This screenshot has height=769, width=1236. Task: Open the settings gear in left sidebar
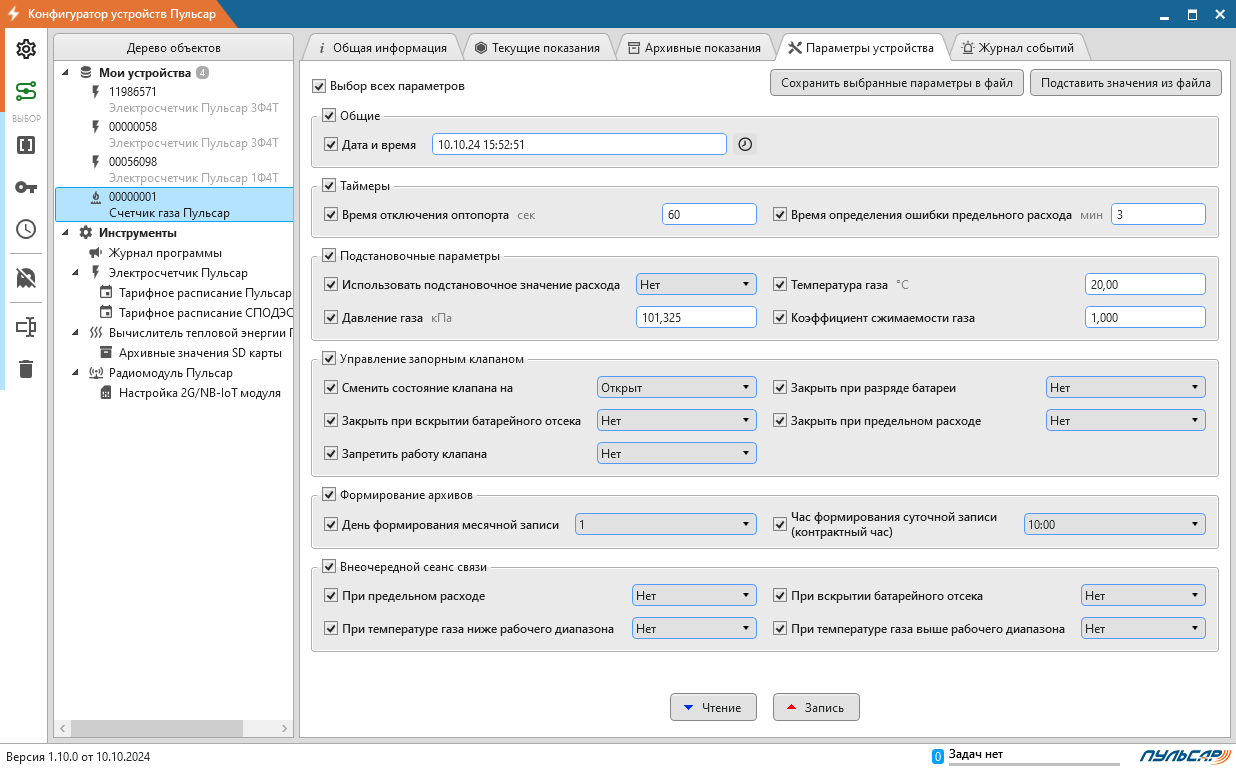tap(26, 49)
